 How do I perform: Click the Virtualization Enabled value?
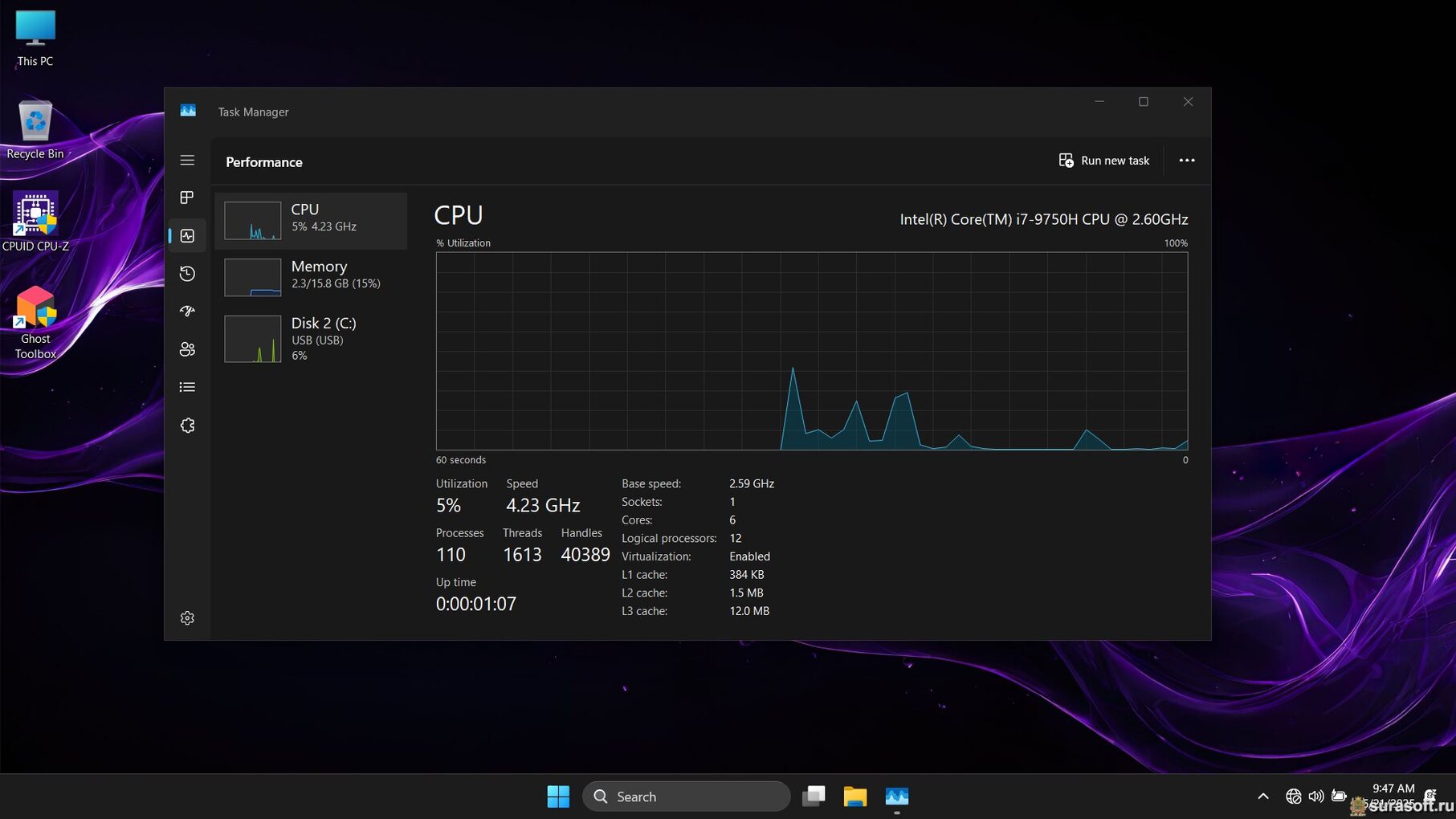pyautogui.click(x=749, y=556)
